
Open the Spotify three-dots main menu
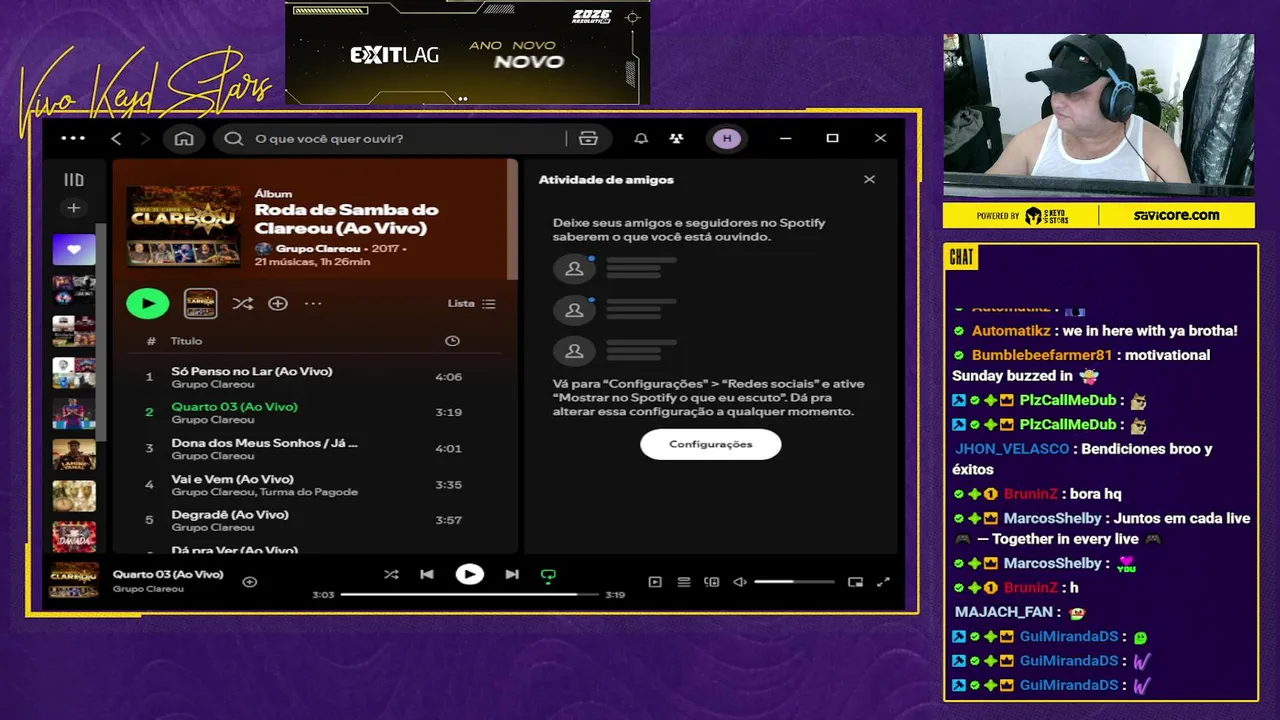click(73, 138)
